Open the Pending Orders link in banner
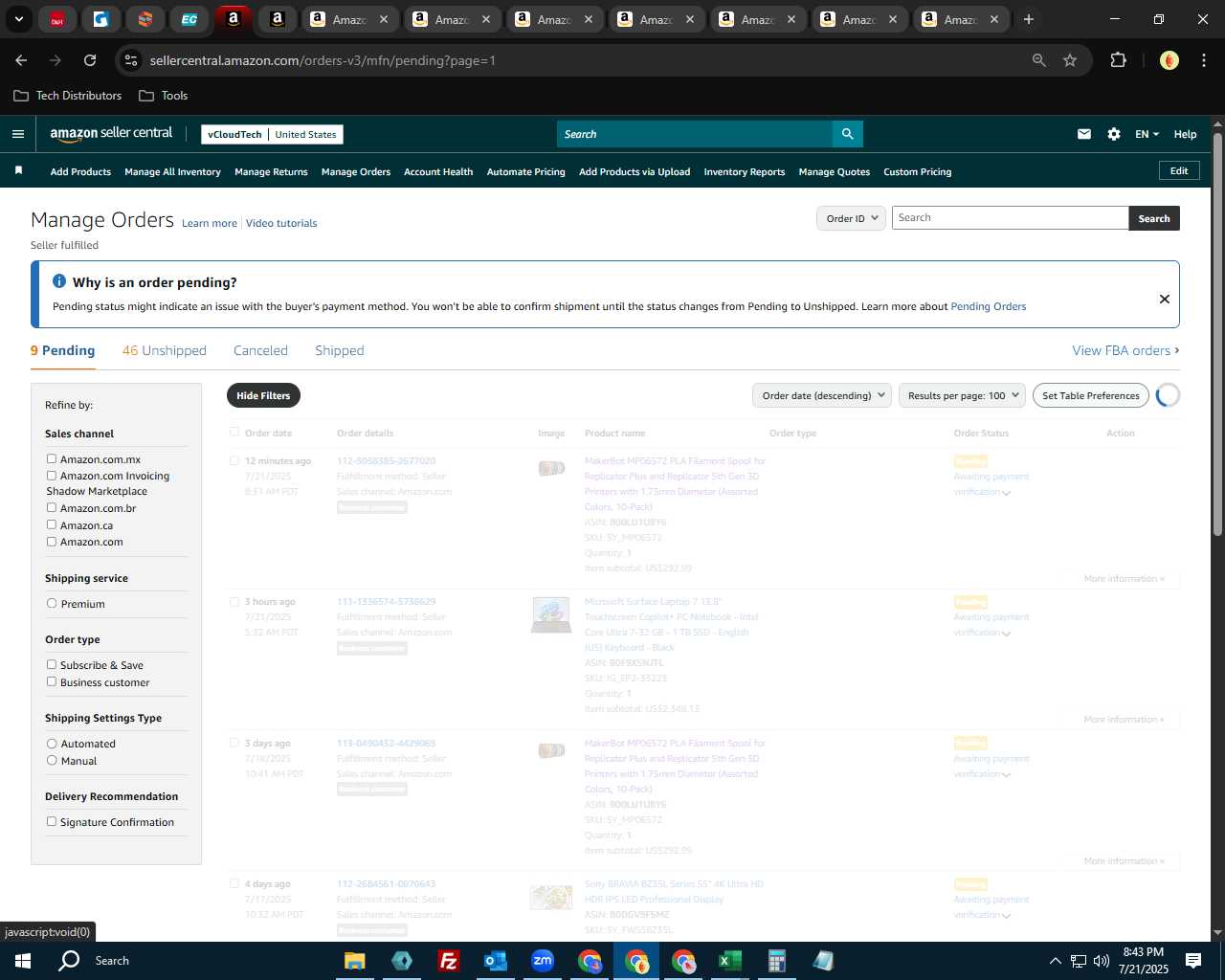 click(x=989, y=306)
